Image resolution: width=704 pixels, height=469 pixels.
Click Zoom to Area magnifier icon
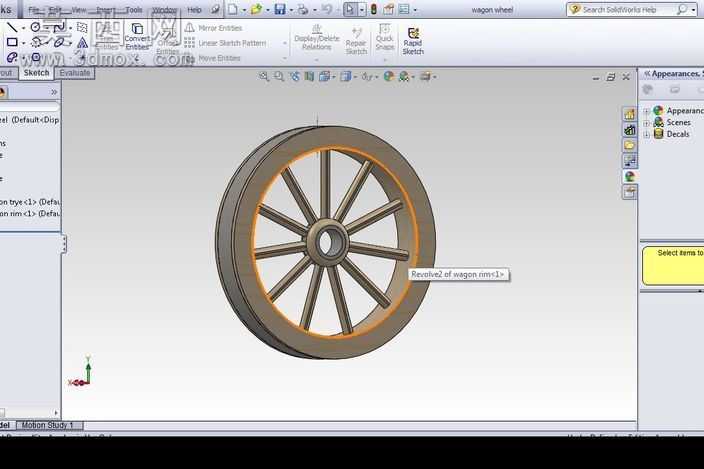tap(279, 77)
